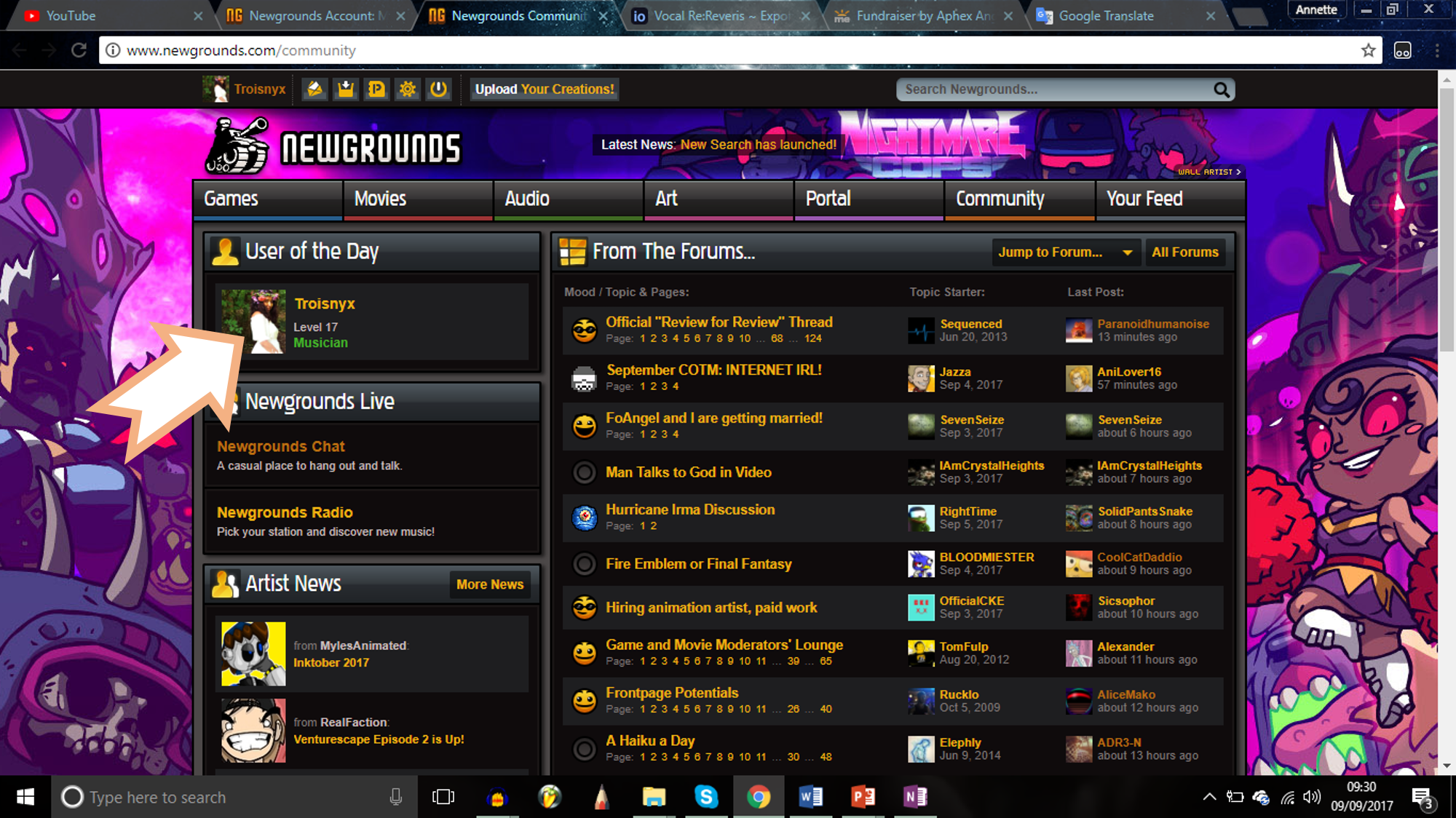Viewport: 1456px width, 818px height.
Task: Open 'Man Talks to God in Video' thread
Action: [x=689, y=472]
